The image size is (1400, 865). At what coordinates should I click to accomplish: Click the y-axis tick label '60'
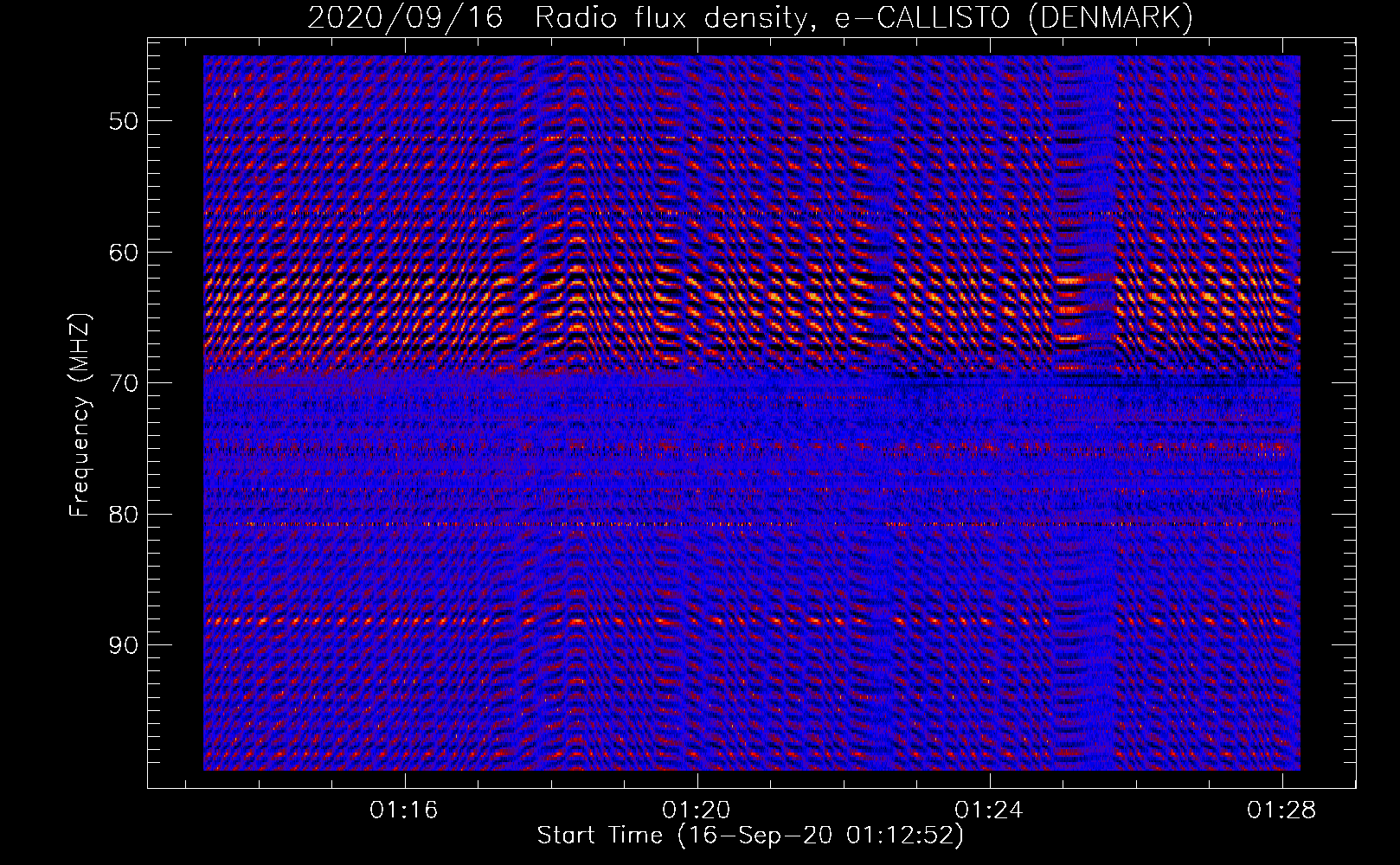coord(123,253)
